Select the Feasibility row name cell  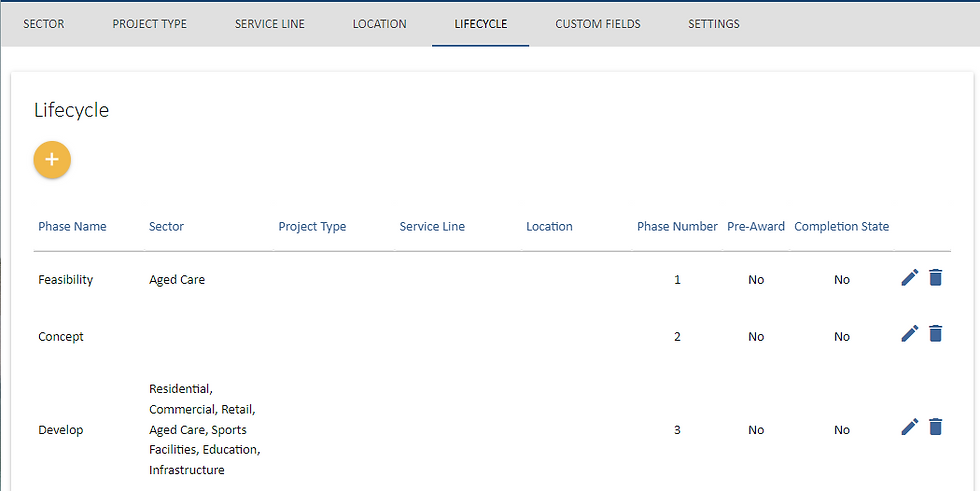[66, 280]
